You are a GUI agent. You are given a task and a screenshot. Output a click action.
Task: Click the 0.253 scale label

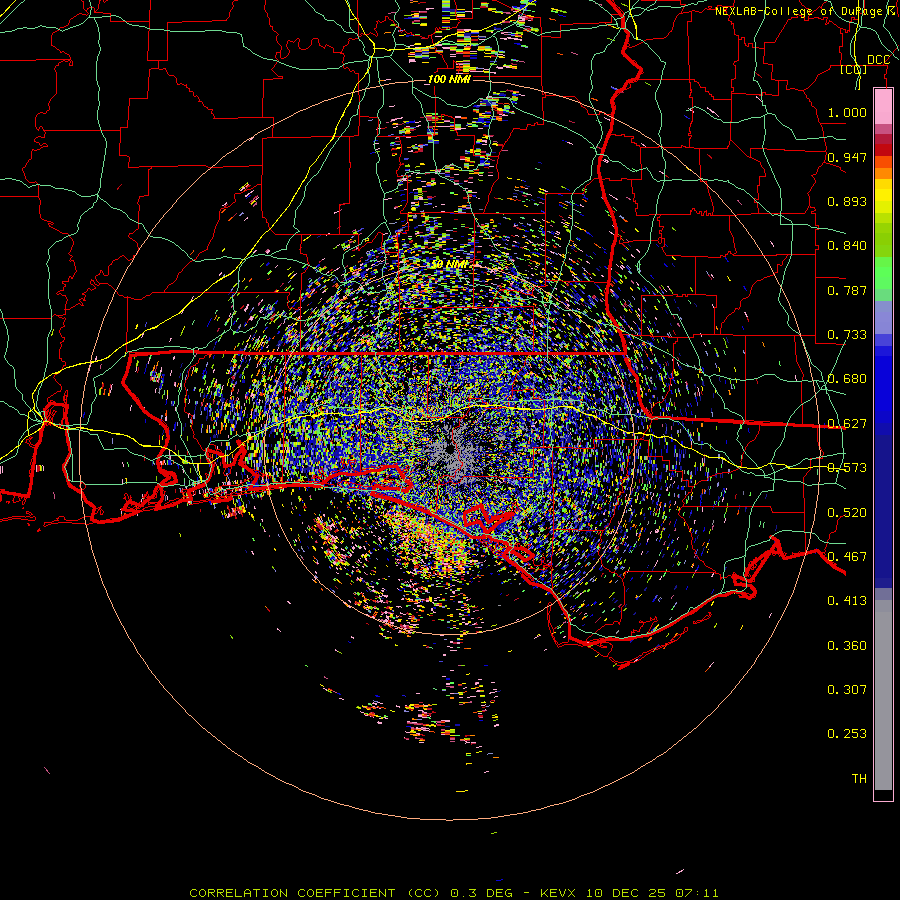click(847, 734)
